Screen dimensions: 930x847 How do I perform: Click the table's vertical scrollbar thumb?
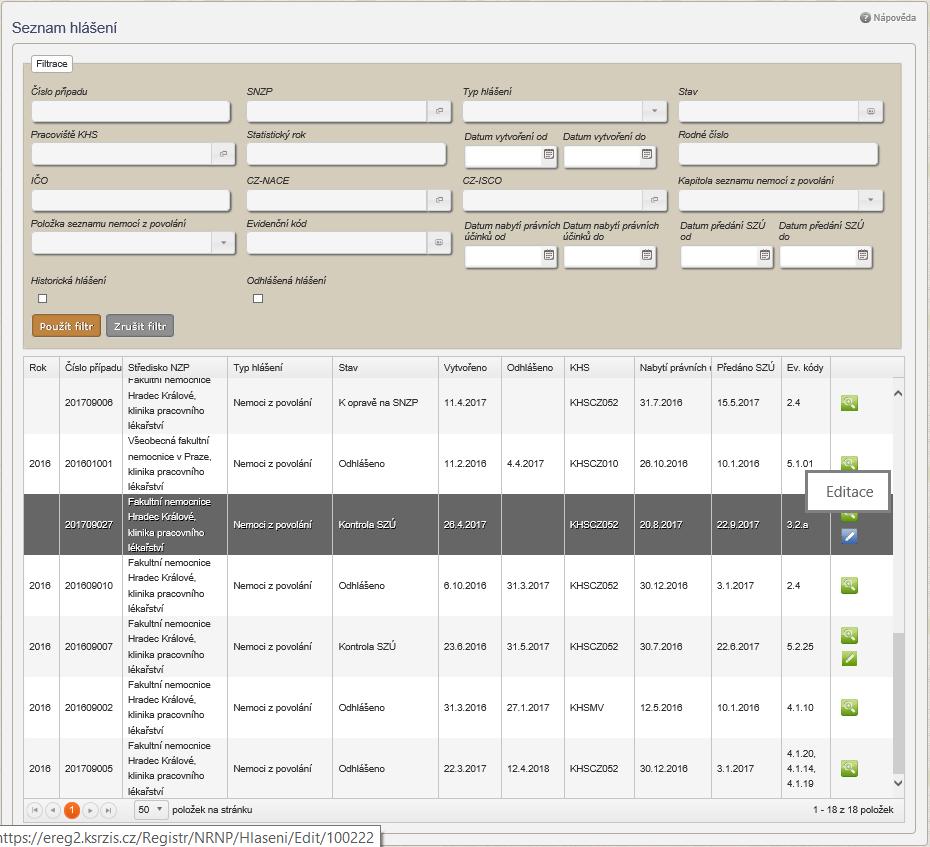click(x=898, y=703)
